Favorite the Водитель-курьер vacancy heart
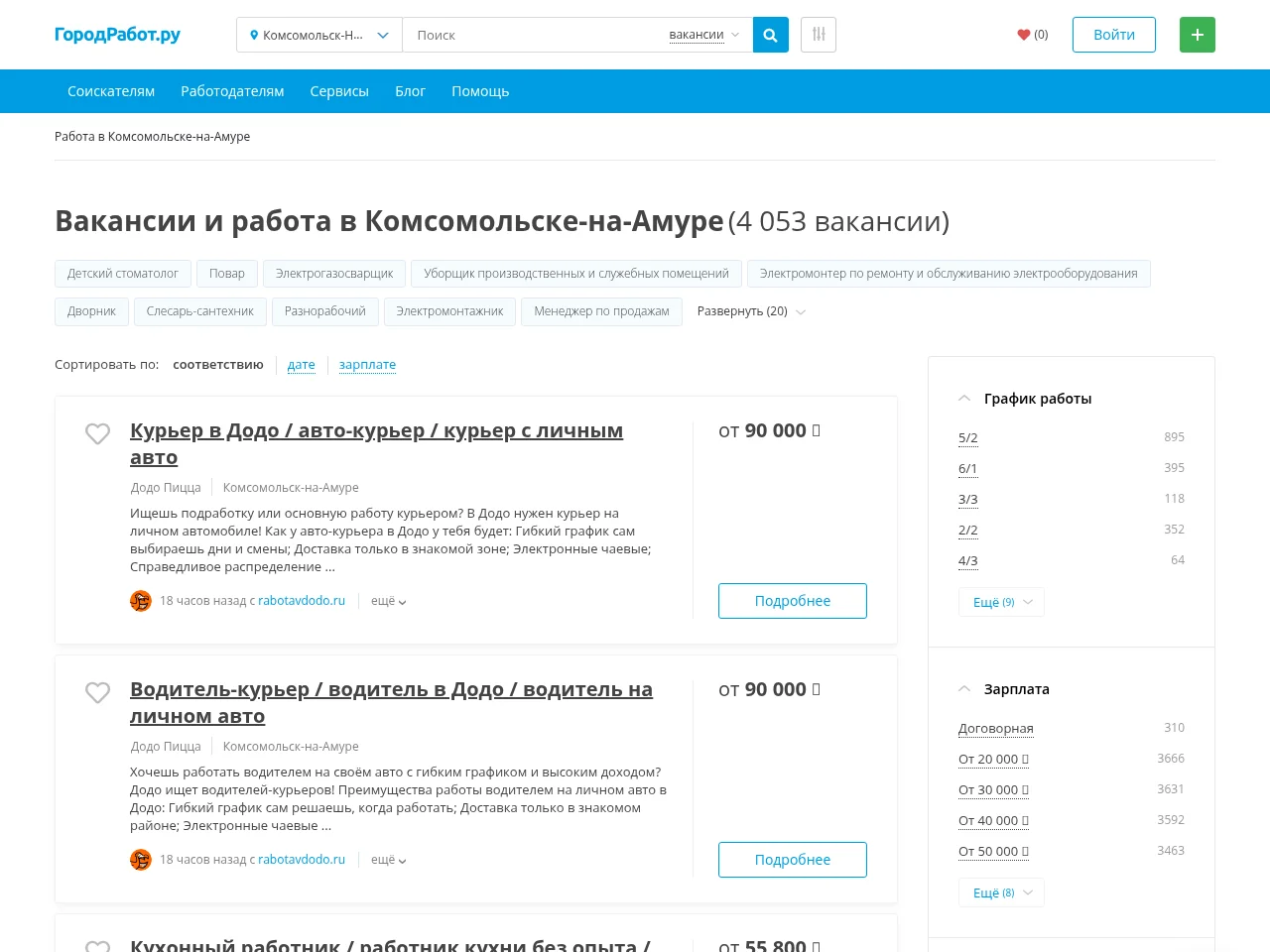Screen dimensions: 1270x952 (x=97, y=692)
